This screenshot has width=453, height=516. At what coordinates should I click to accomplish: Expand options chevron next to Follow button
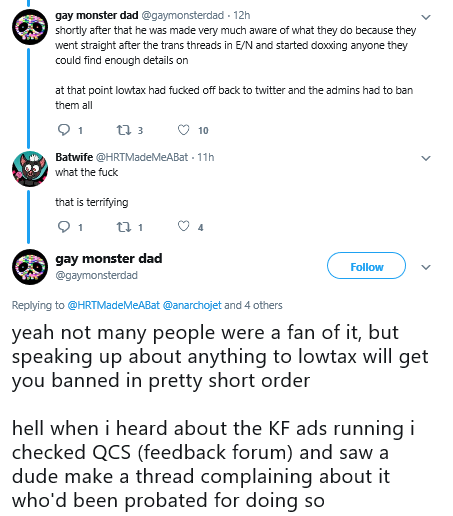426,267
